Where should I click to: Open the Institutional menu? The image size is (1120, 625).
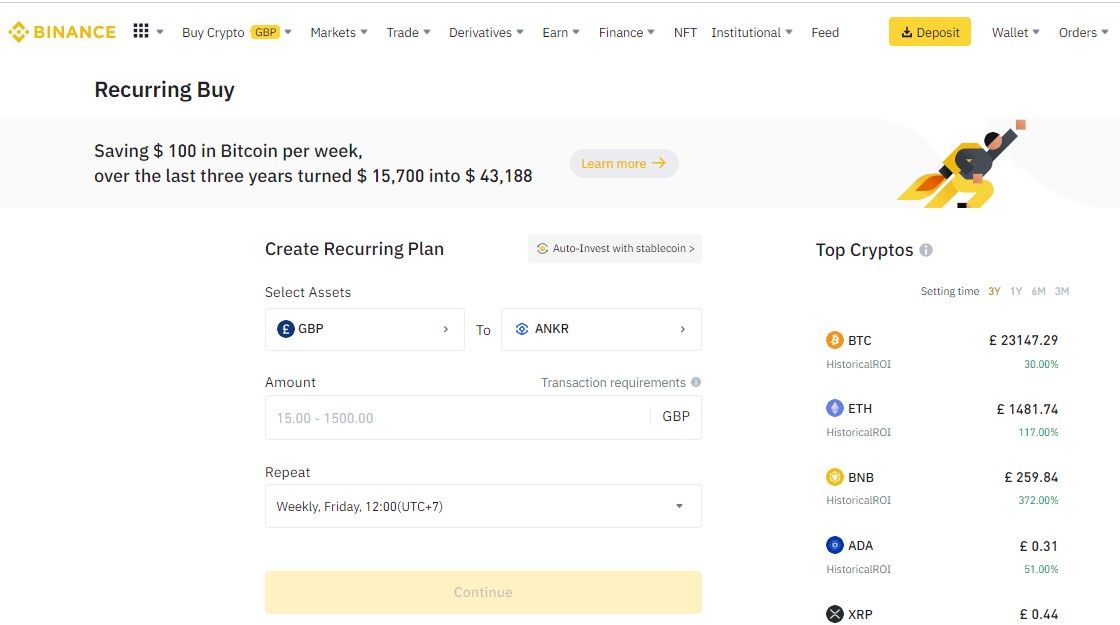751,32
